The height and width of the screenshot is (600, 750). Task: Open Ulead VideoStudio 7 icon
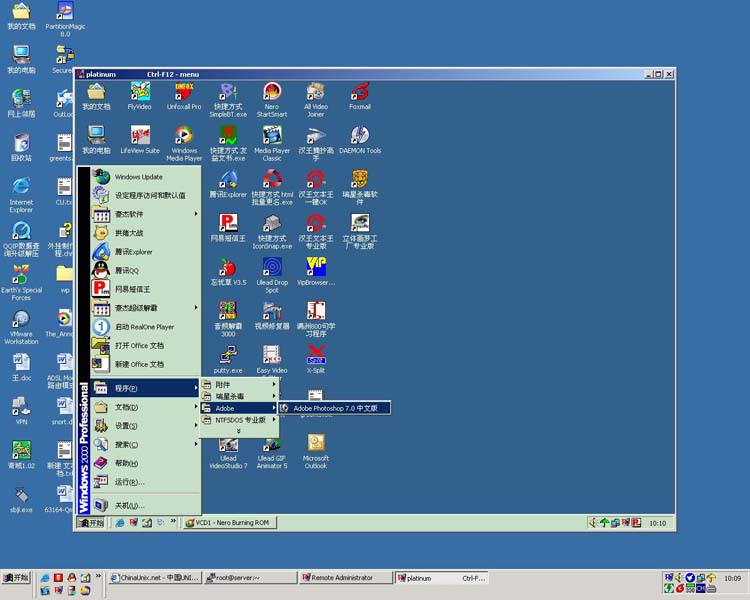(x=228, y=444)
